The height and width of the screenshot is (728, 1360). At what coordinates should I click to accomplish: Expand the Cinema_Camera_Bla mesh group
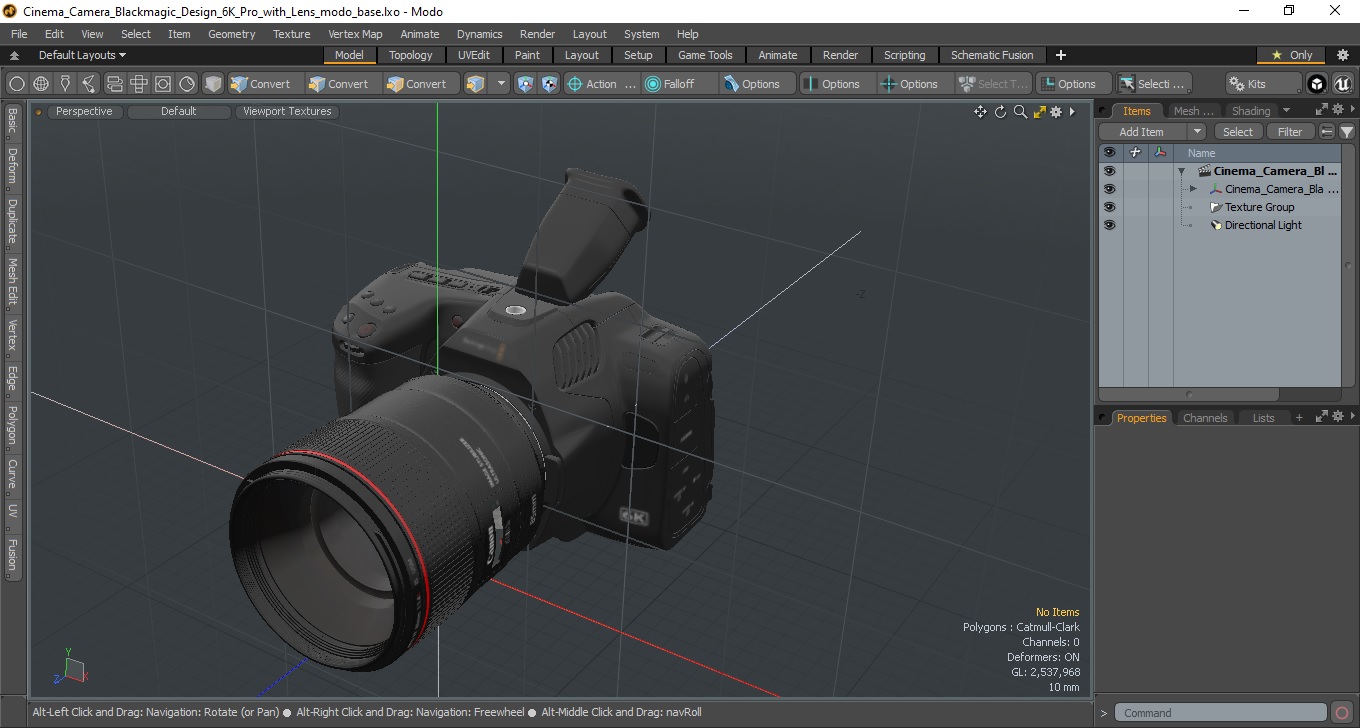[1193, 189]
